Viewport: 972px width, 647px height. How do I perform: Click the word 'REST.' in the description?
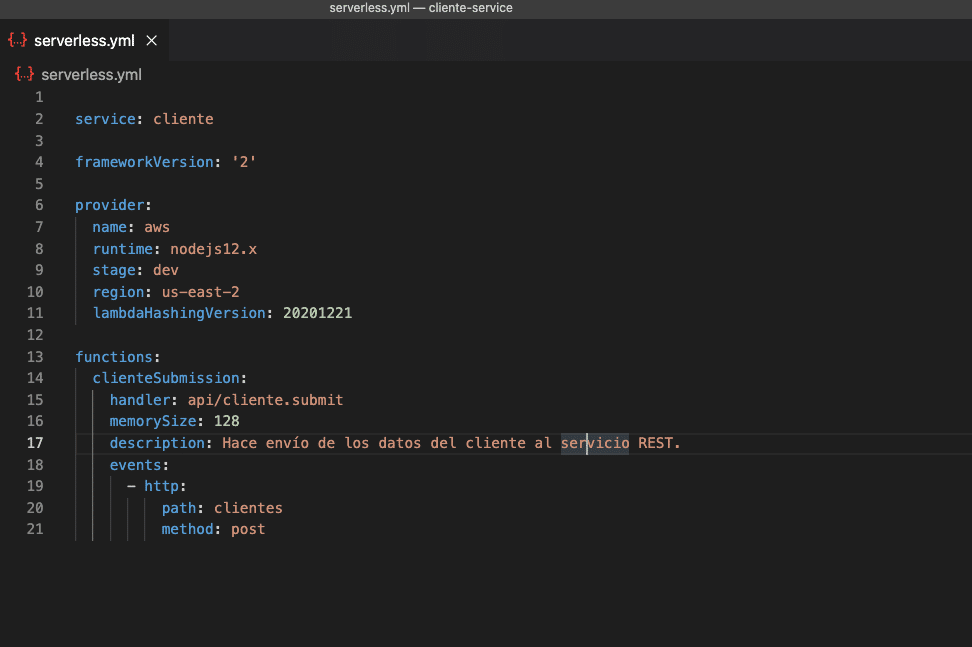point(659,443)
